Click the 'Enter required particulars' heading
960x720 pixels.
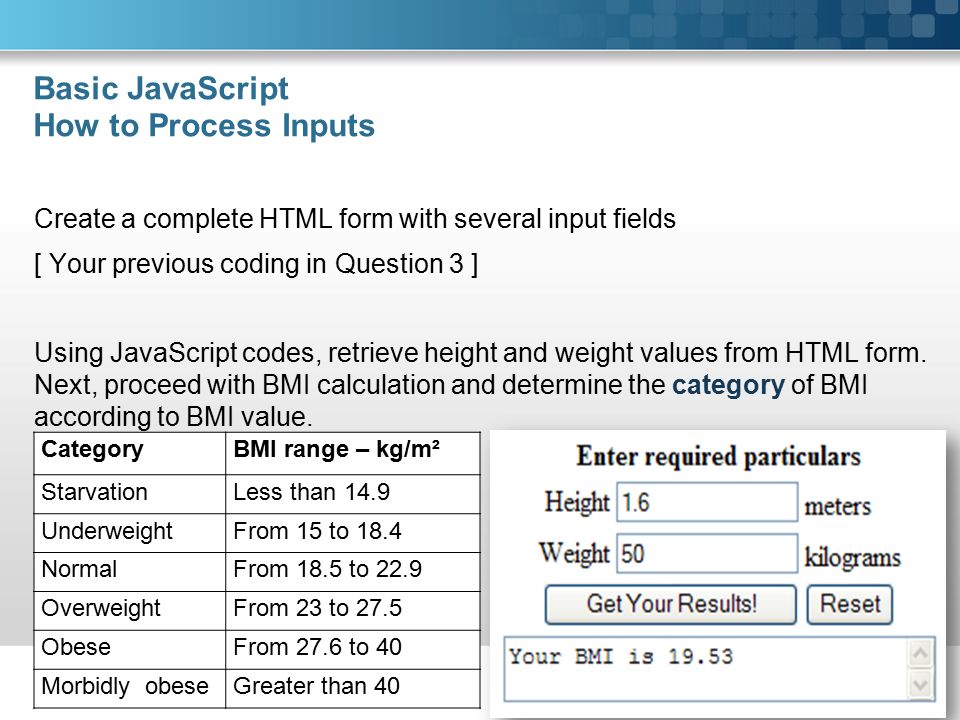click(x=718, y=457)
